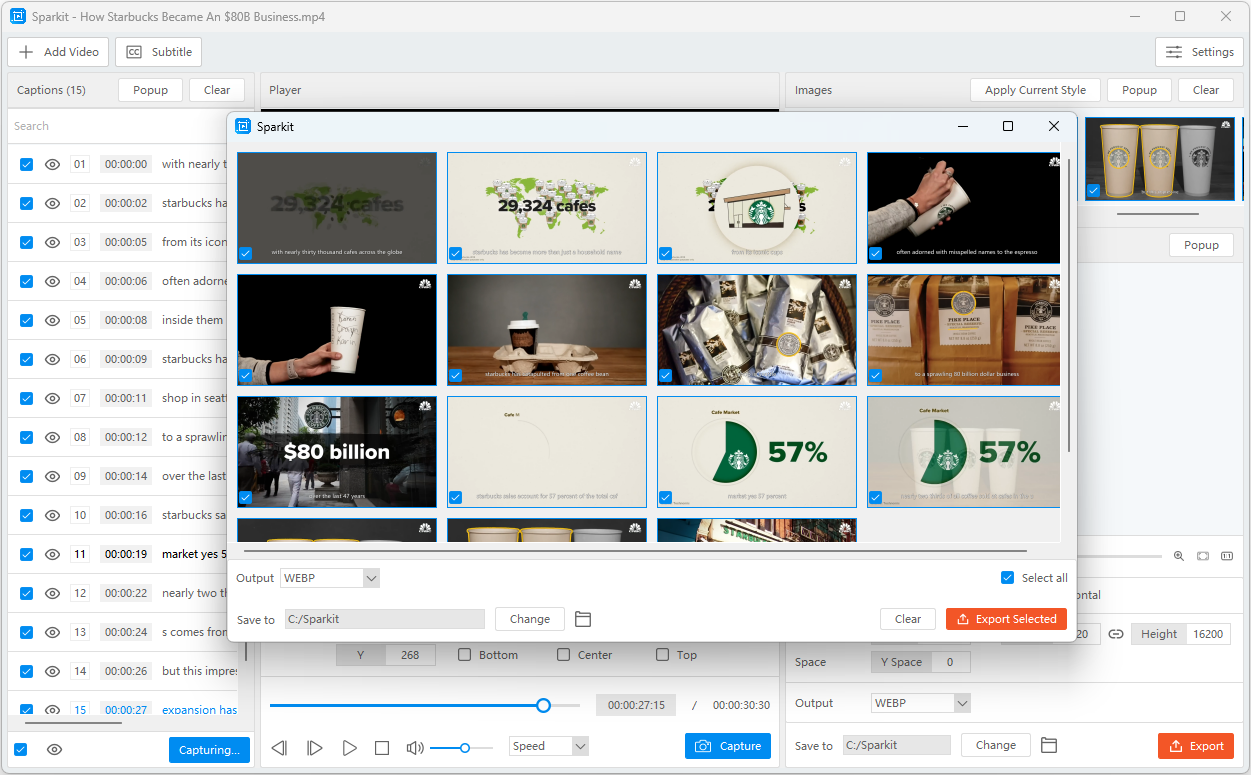Click Change next to dialog save path

click(530, 619)
